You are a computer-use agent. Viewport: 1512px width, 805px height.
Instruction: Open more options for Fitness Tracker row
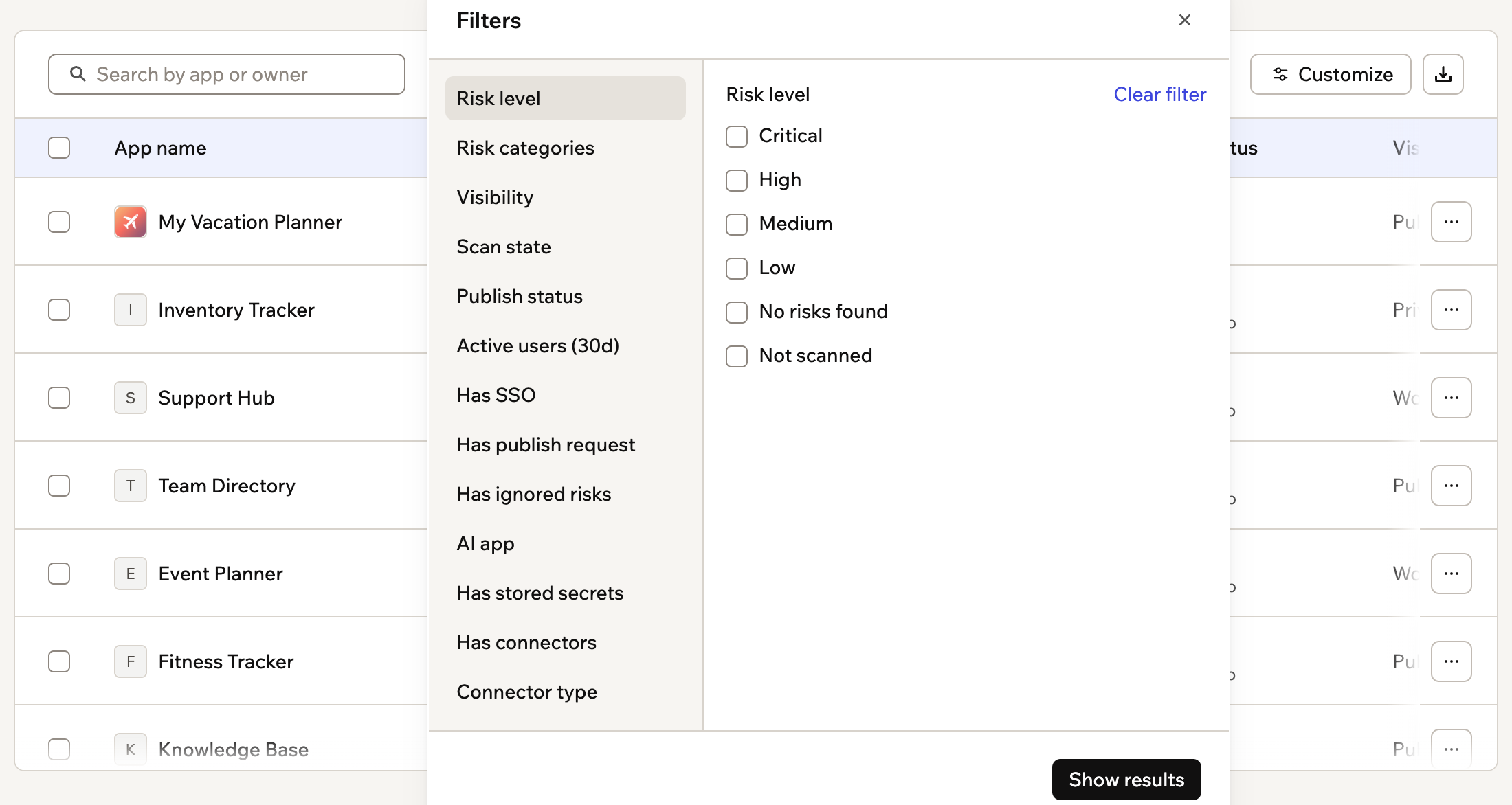pyautogui.click(x=1452, y=661)
